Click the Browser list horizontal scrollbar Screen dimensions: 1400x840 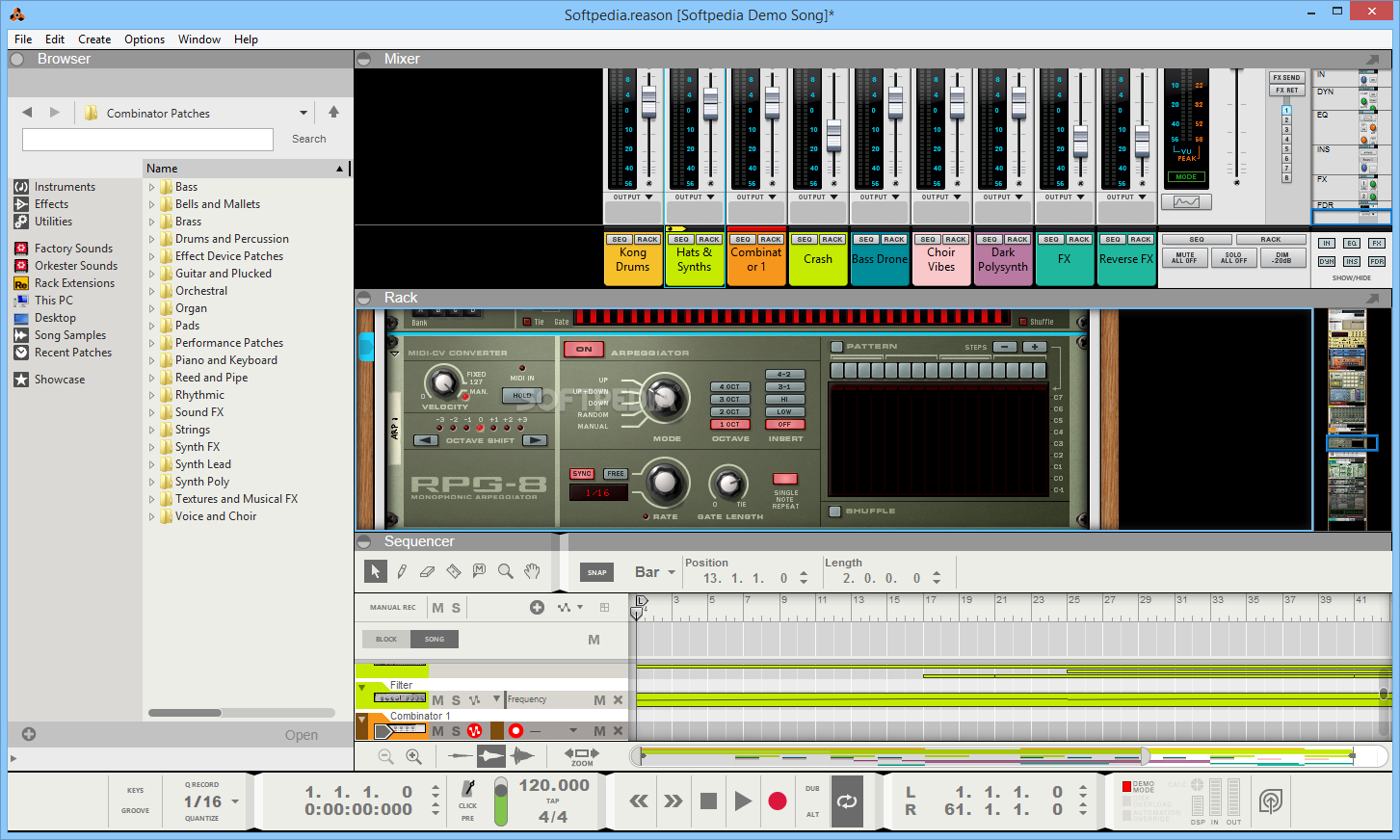tap(185, 713)
